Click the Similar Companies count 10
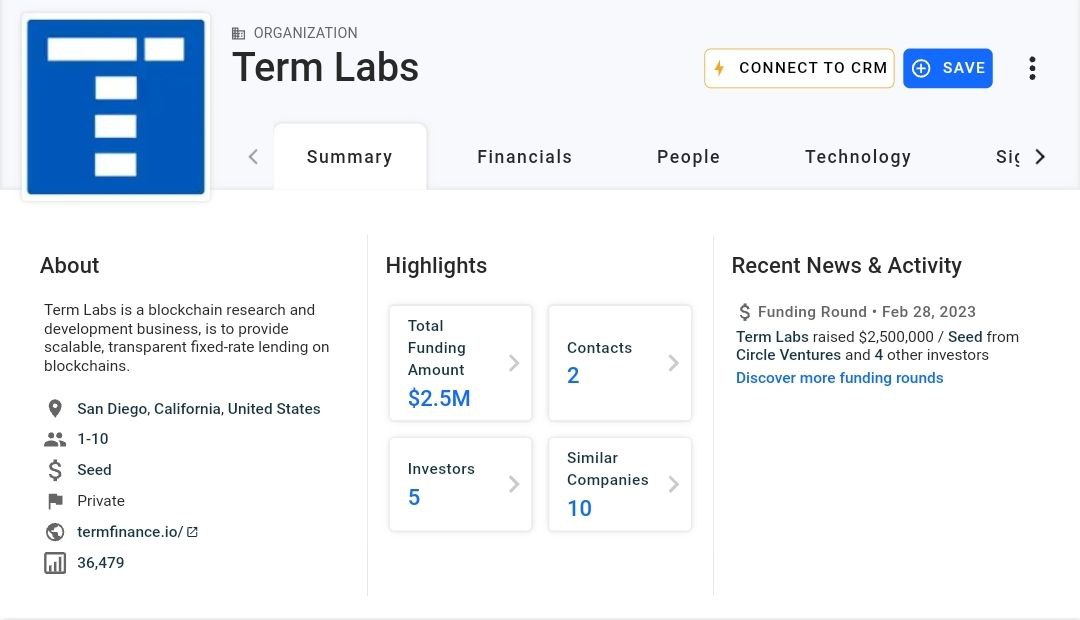This screenshot has height=620, width=1080. click(x=579, y=508)
